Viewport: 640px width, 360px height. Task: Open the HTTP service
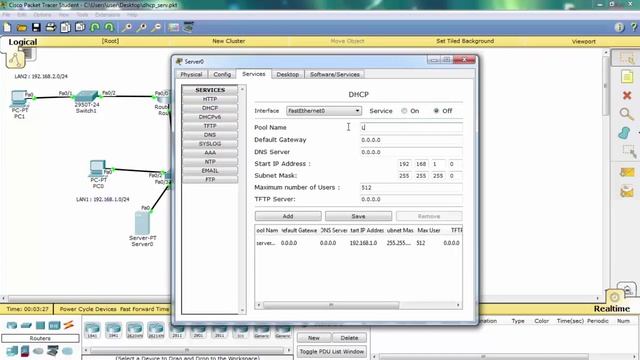210,99
